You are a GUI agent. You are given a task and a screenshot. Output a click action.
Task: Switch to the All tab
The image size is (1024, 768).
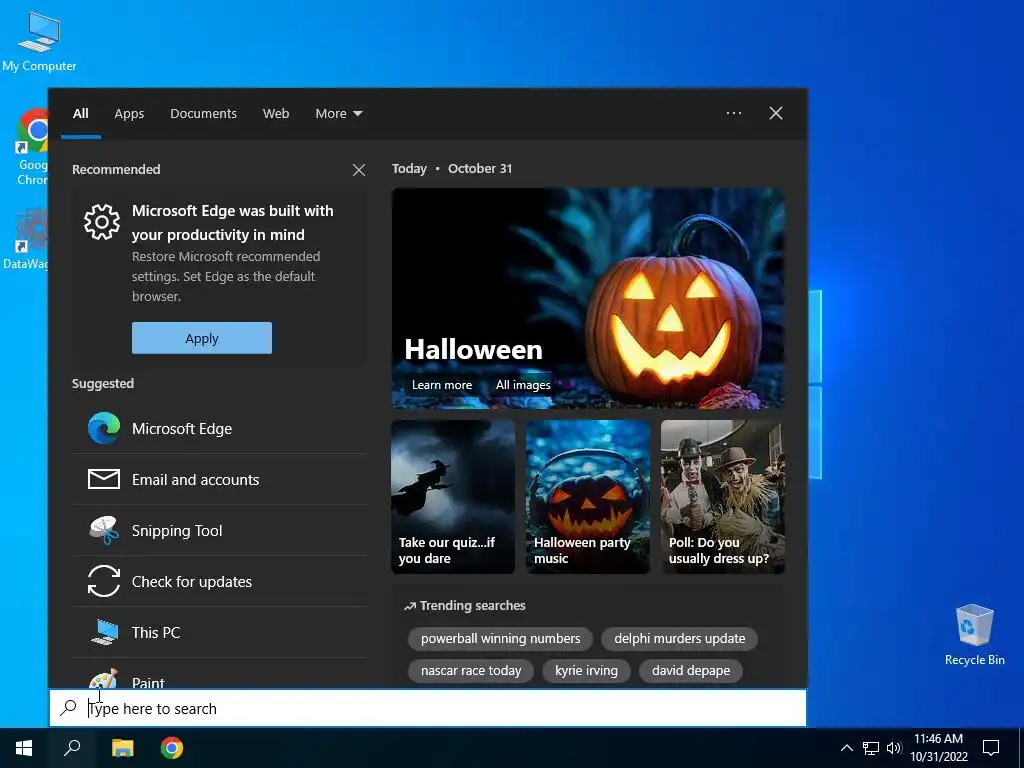(81, 114)
